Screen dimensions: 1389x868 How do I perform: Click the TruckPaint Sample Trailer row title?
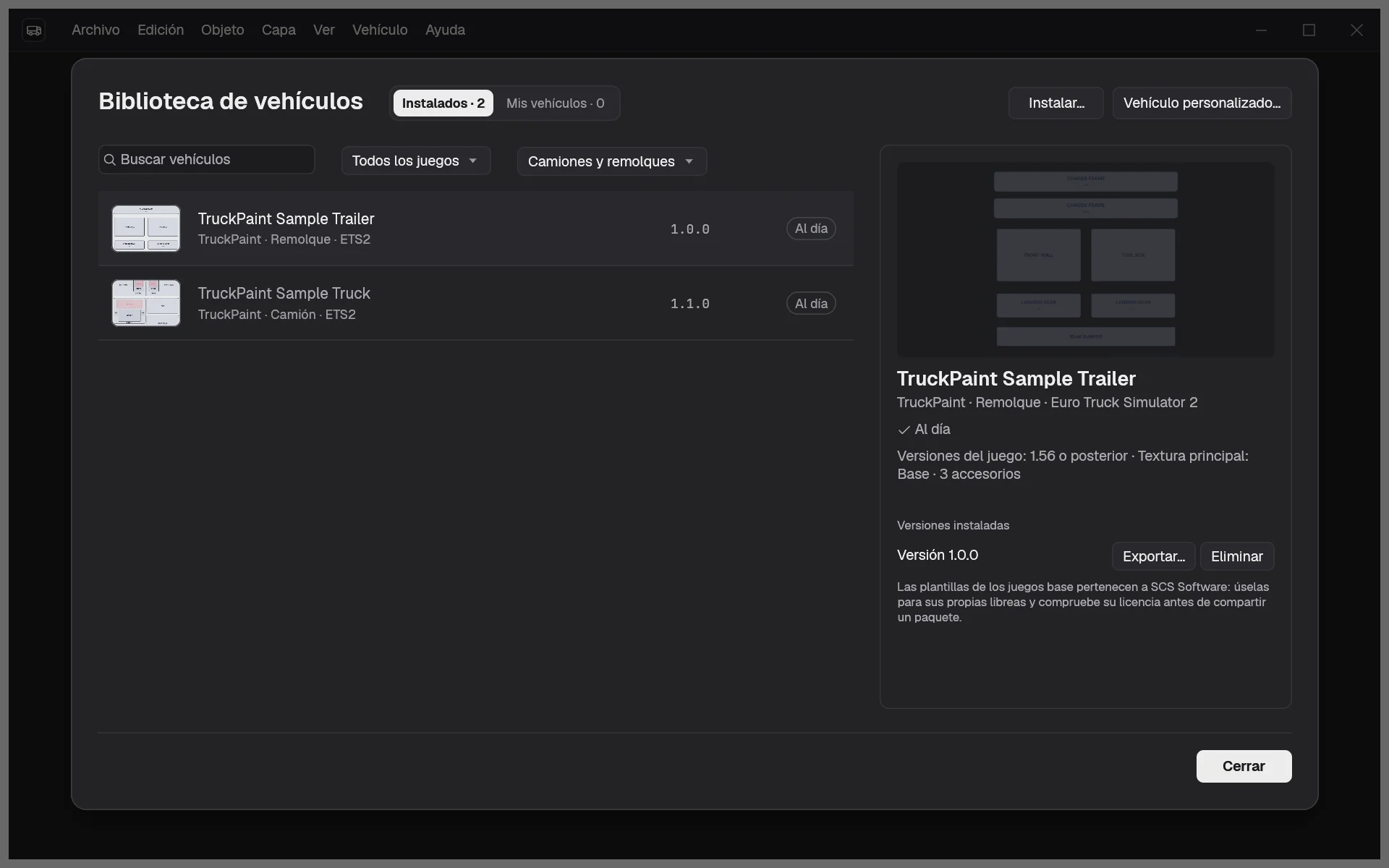286,219
